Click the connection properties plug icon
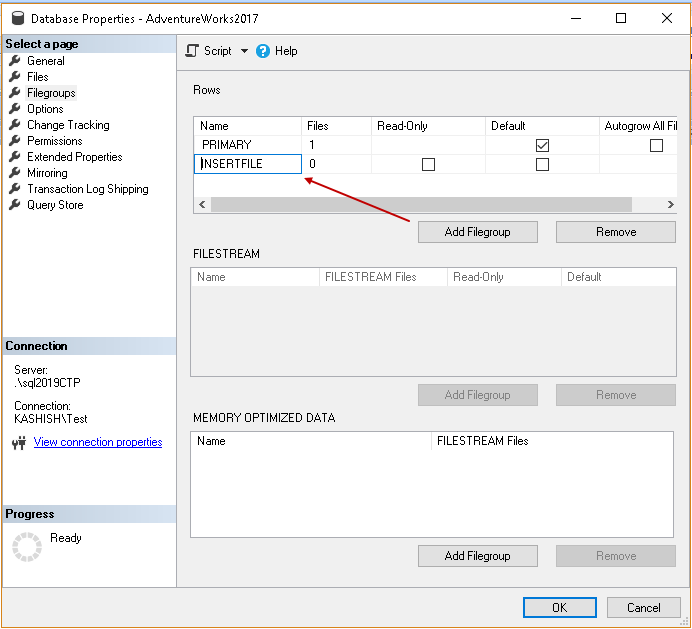 click(19, 443)
